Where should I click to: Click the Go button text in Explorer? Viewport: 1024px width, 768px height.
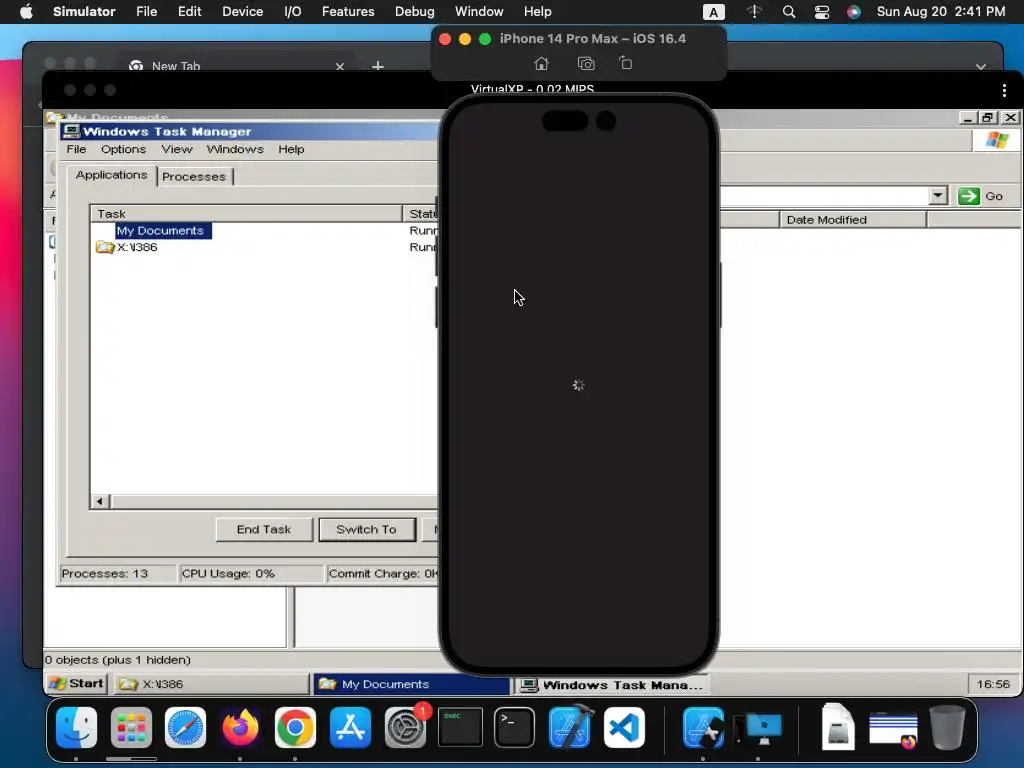tap(994, 196)
